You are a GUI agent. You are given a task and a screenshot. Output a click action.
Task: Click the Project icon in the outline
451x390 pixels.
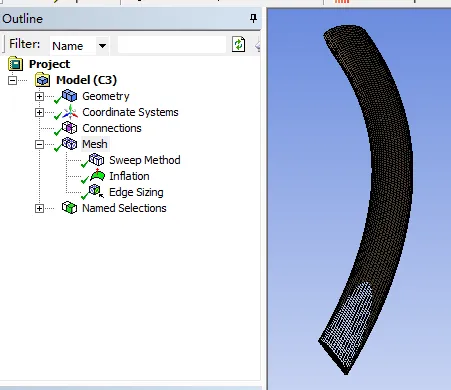[x=15, y=64]
